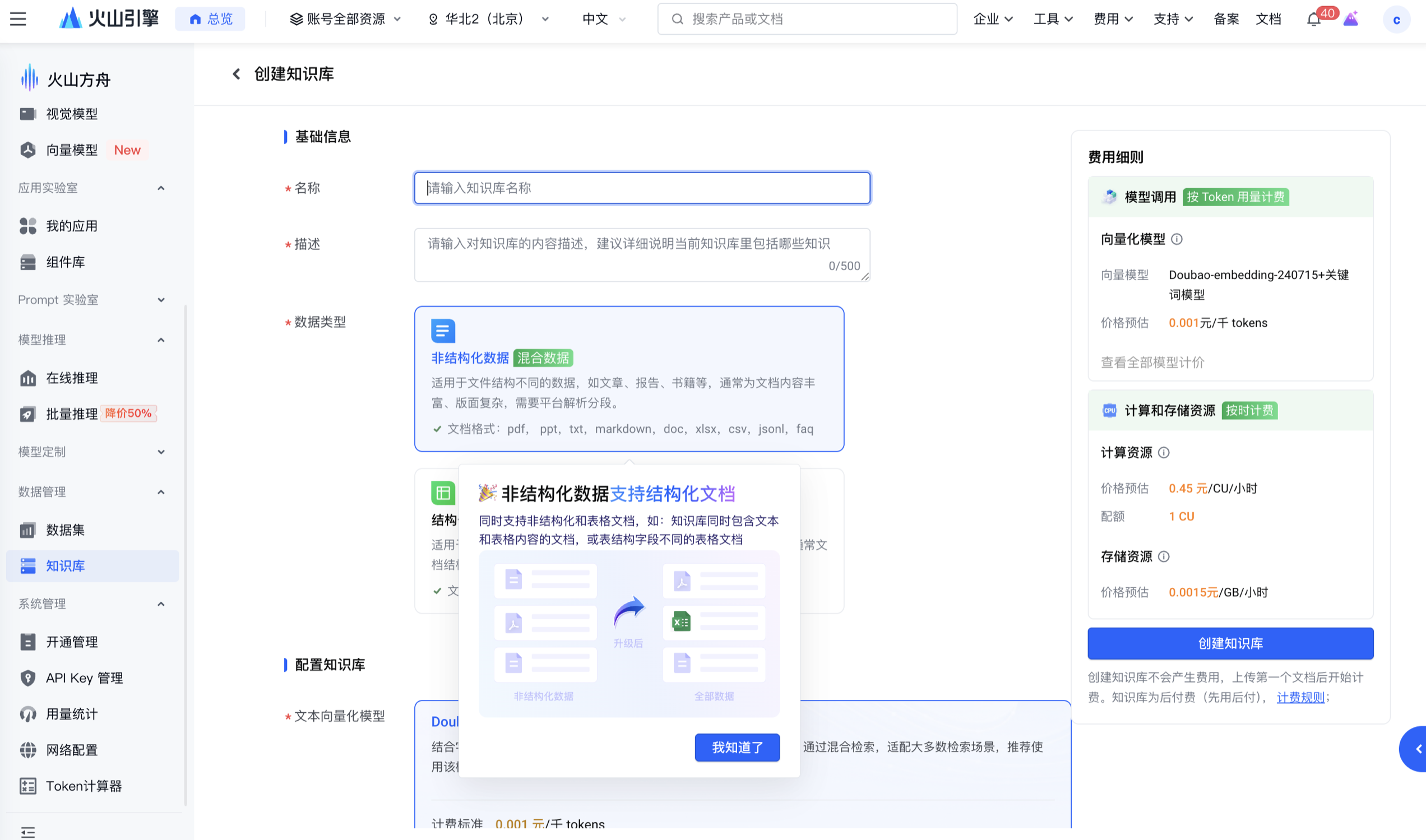Open the hamburger menu in the top bar

coord(18,18)
